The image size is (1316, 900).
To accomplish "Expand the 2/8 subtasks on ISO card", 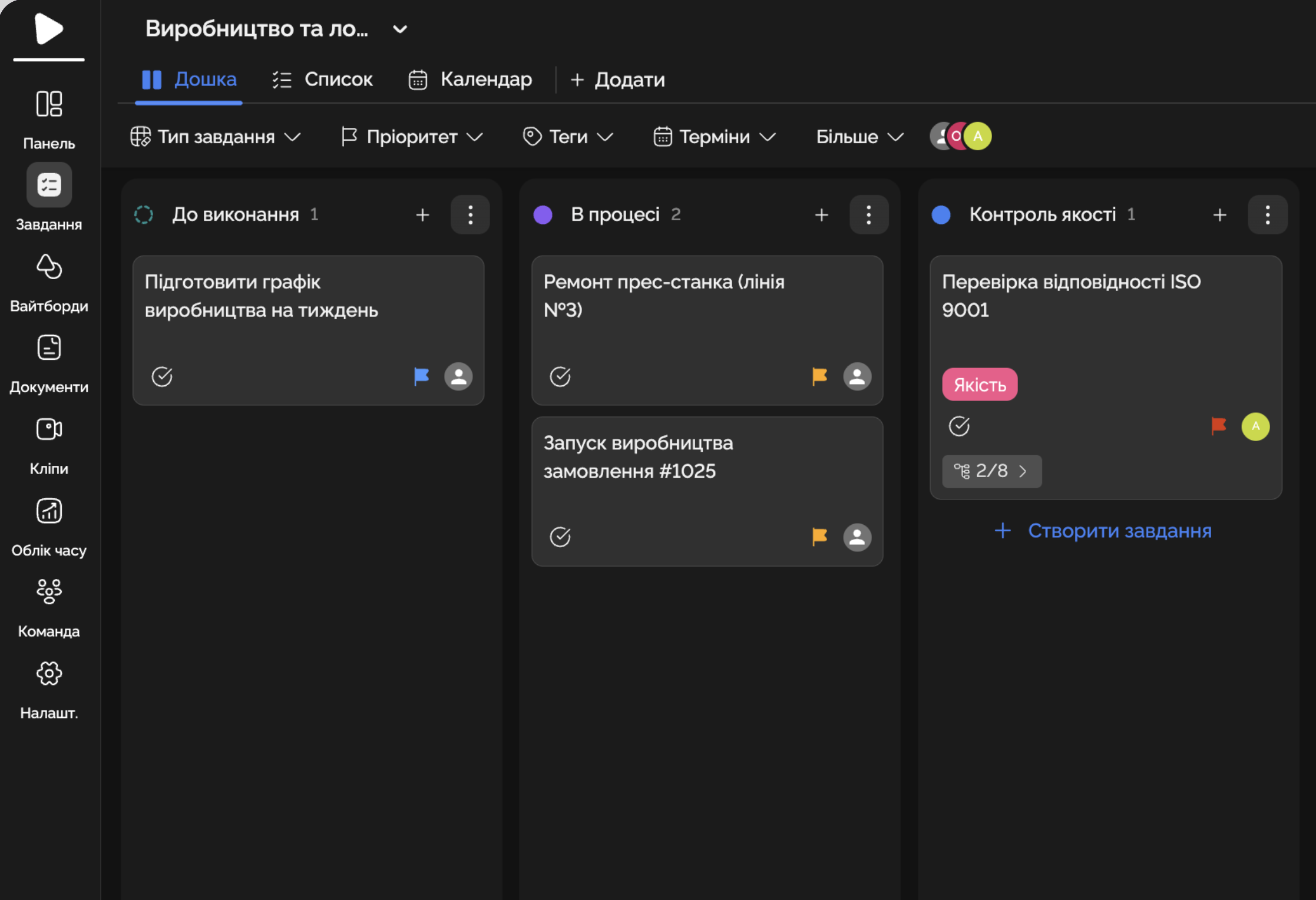I will point(992,471).
